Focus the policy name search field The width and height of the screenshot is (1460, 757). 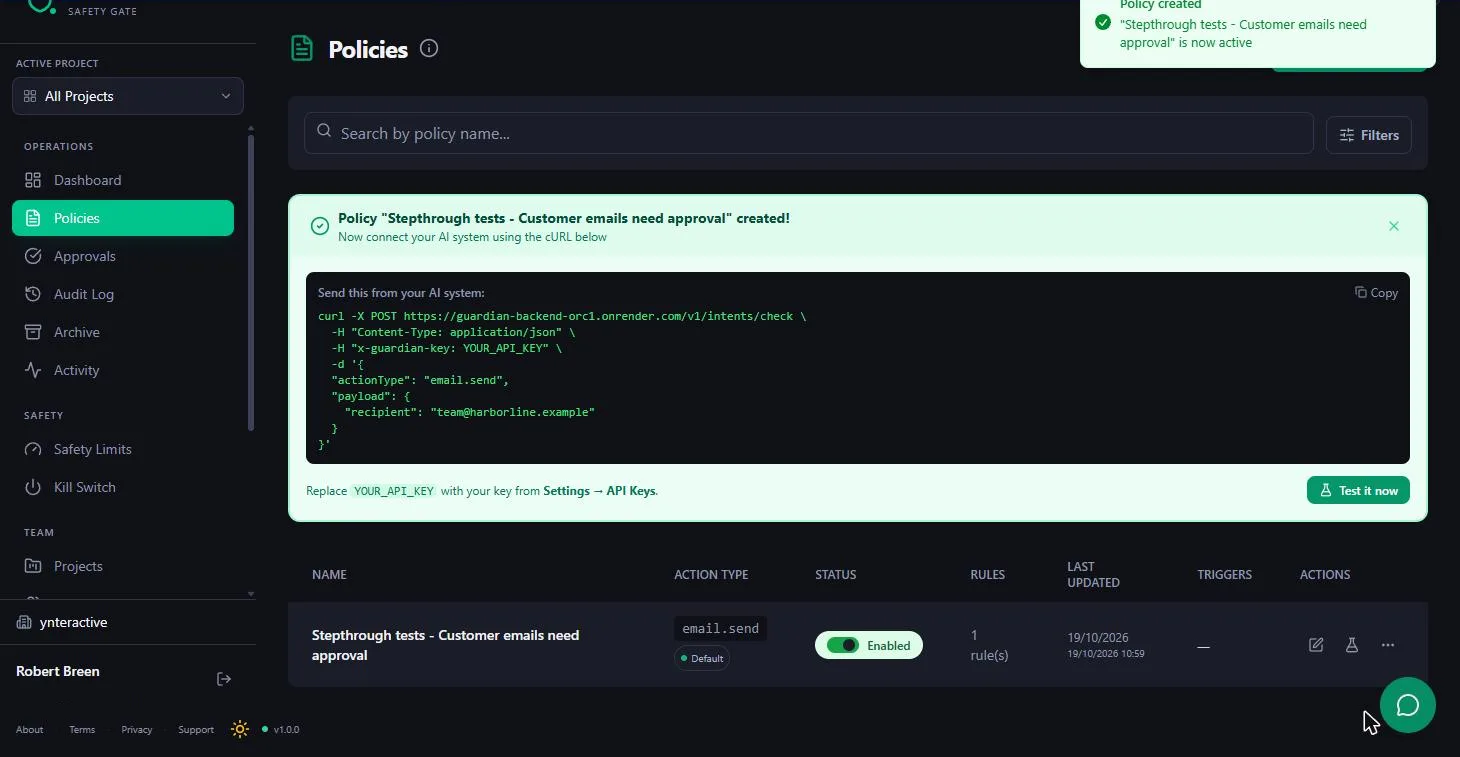point(809,133)
